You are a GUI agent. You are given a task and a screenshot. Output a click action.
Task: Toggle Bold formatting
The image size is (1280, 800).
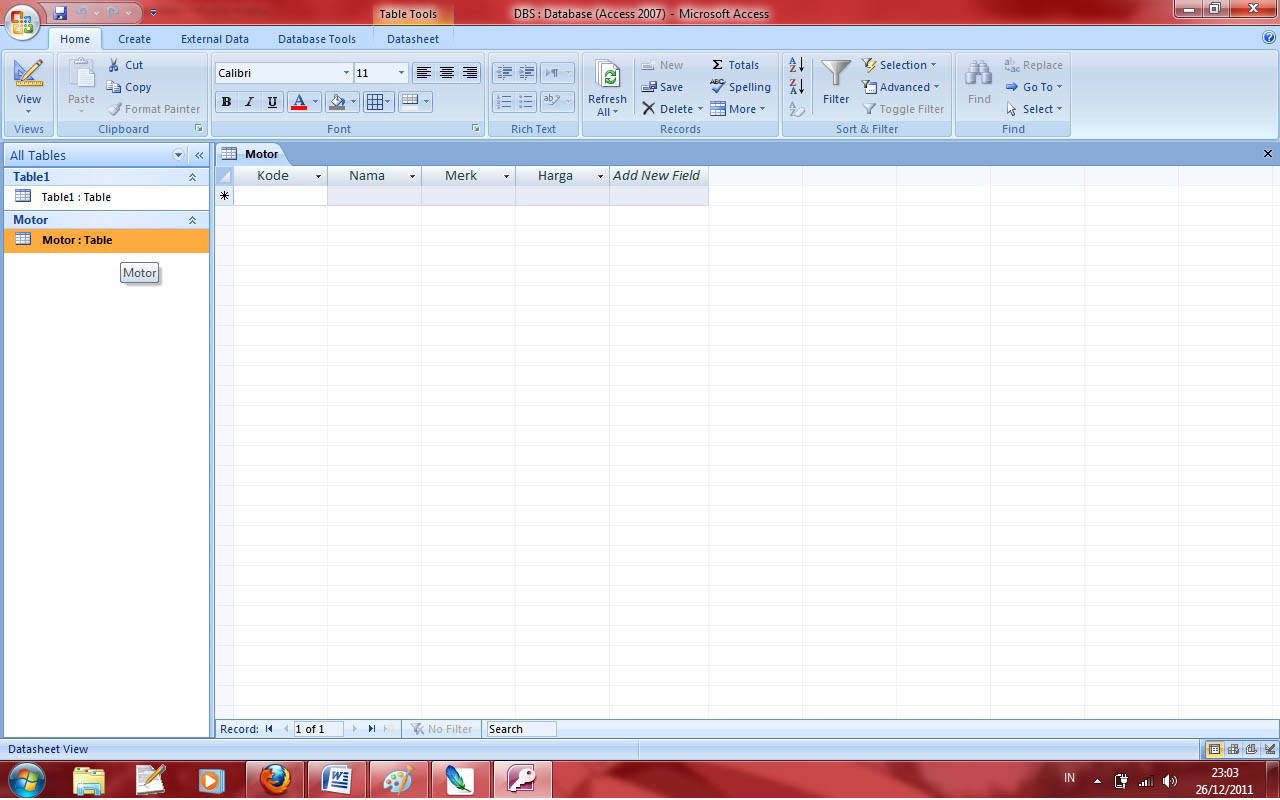click(x=226, y=102)
